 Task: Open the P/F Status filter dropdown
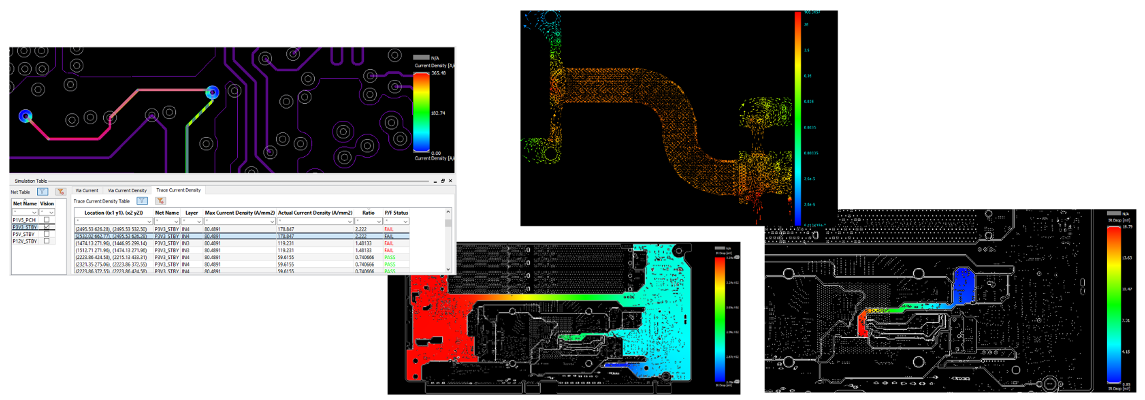405,221
